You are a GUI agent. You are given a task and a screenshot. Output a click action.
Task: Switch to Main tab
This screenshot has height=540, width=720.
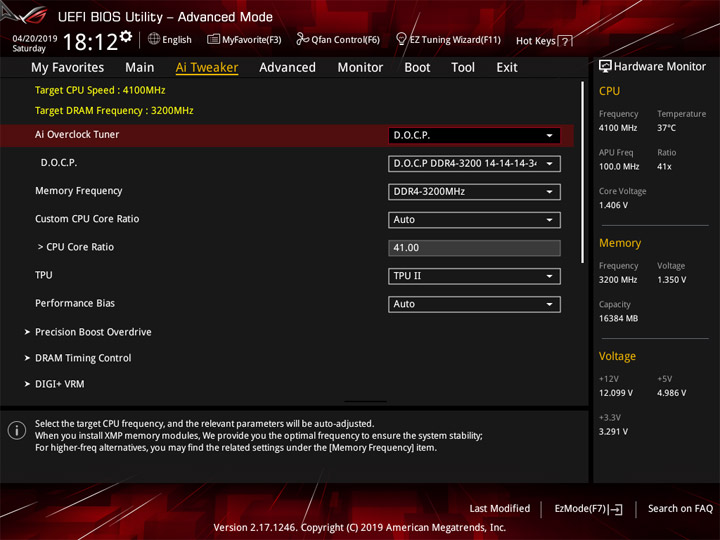point(140,68)
